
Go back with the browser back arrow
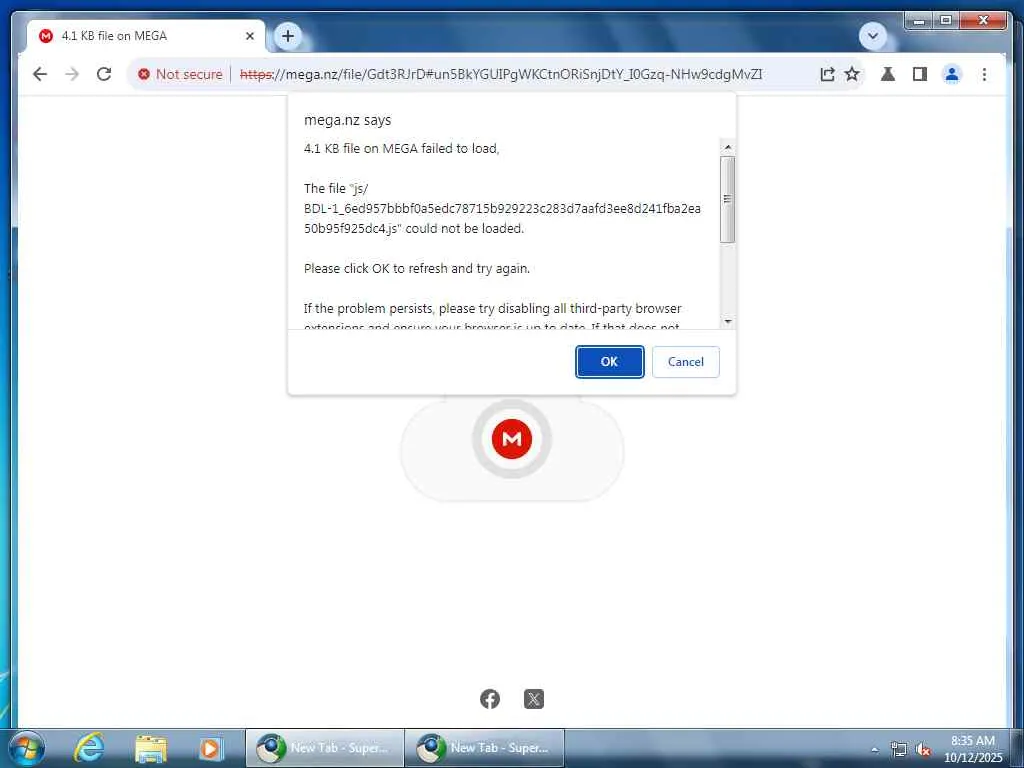40,74
